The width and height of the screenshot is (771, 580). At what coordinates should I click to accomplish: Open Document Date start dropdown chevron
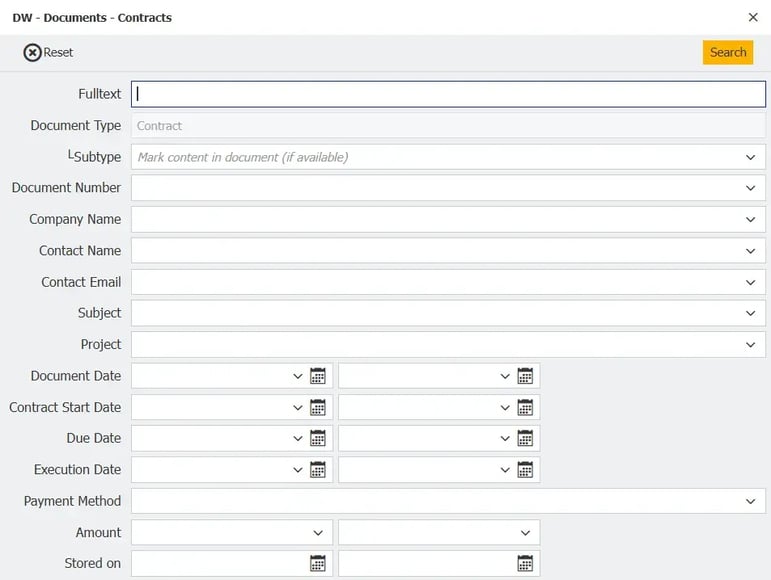[297, 377]
